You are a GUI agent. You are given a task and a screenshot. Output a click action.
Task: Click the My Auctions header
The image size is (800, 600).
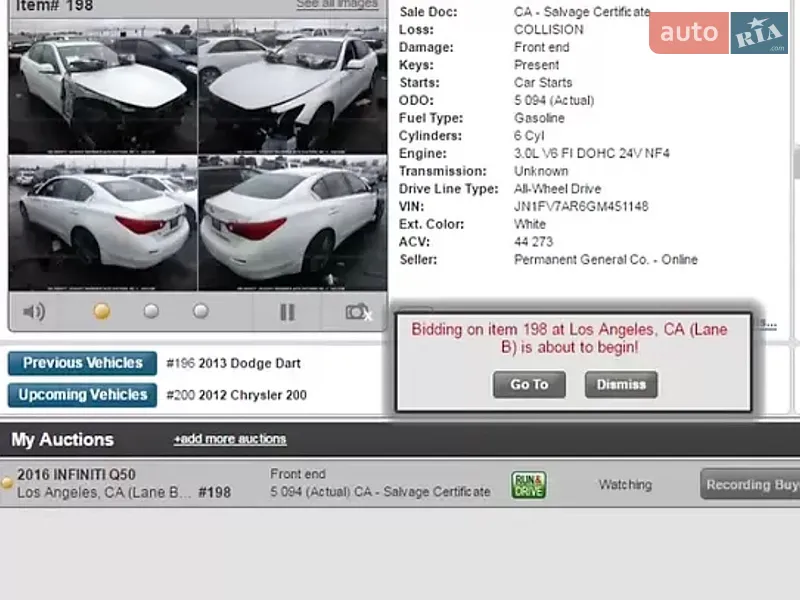coord(63,439)
